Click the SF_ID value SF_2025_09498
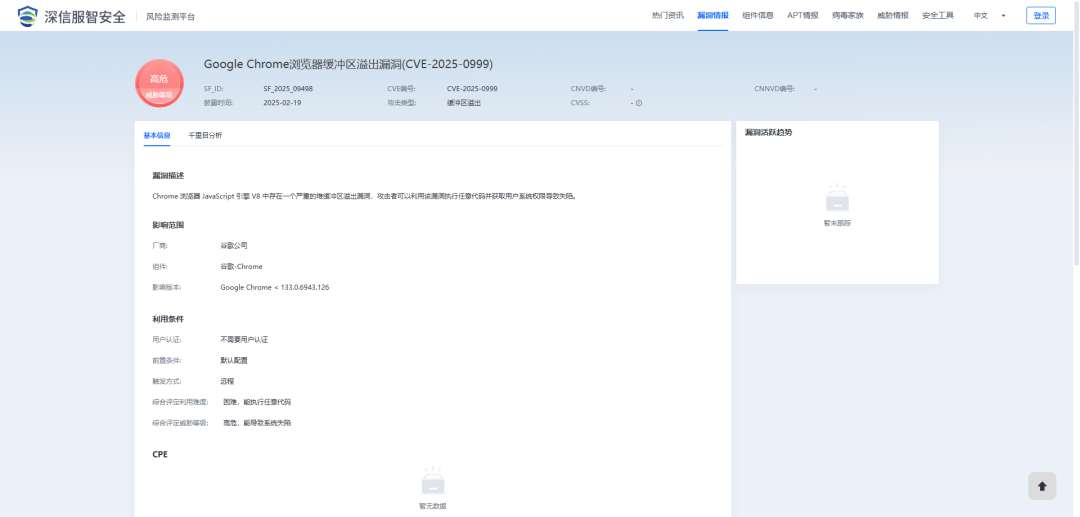 point(288,89)
